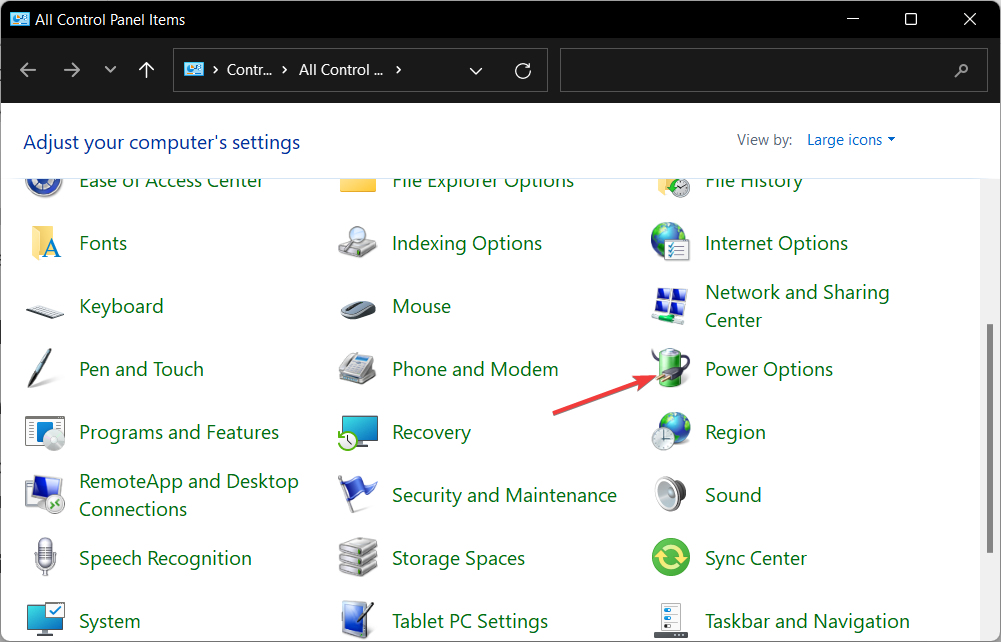This screenshot has height=642, width=1001.
Task: Open the Region link
Action: [x=735, y=433]
